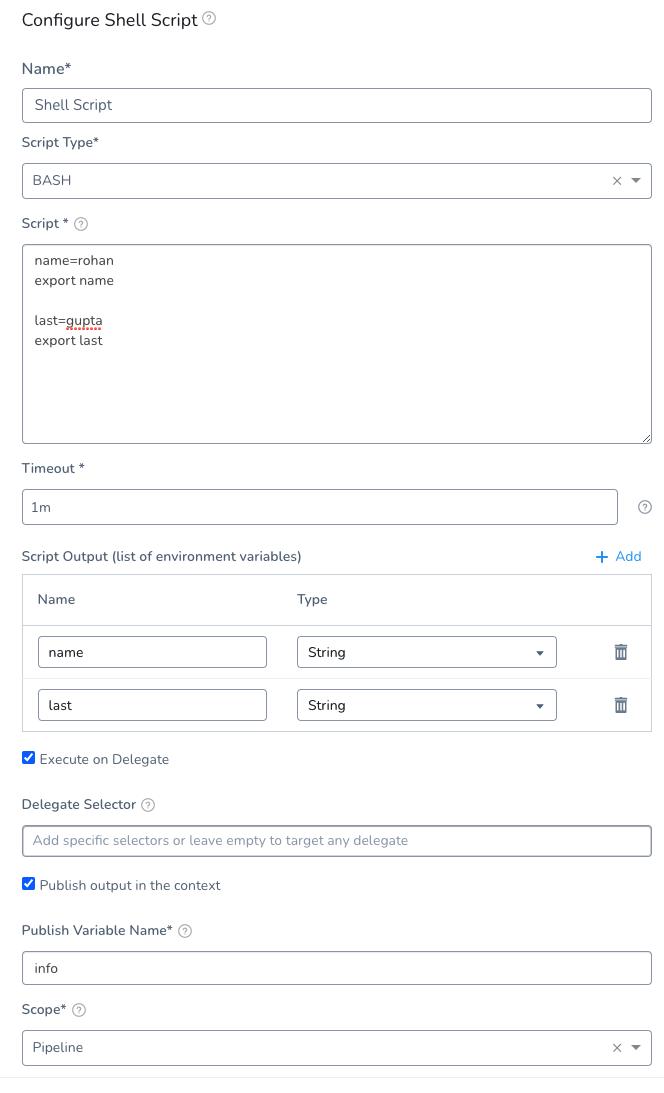Delete the 'name' output variable row
The height and width of the screenshot is (1093, 664).
621,652
